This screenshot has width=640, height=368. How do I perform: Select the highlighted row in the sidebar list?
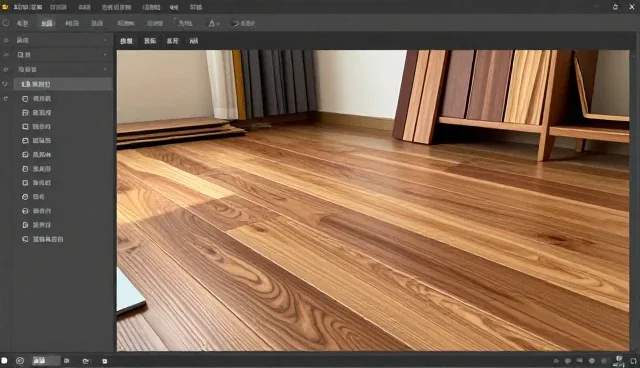coord(62,84)
